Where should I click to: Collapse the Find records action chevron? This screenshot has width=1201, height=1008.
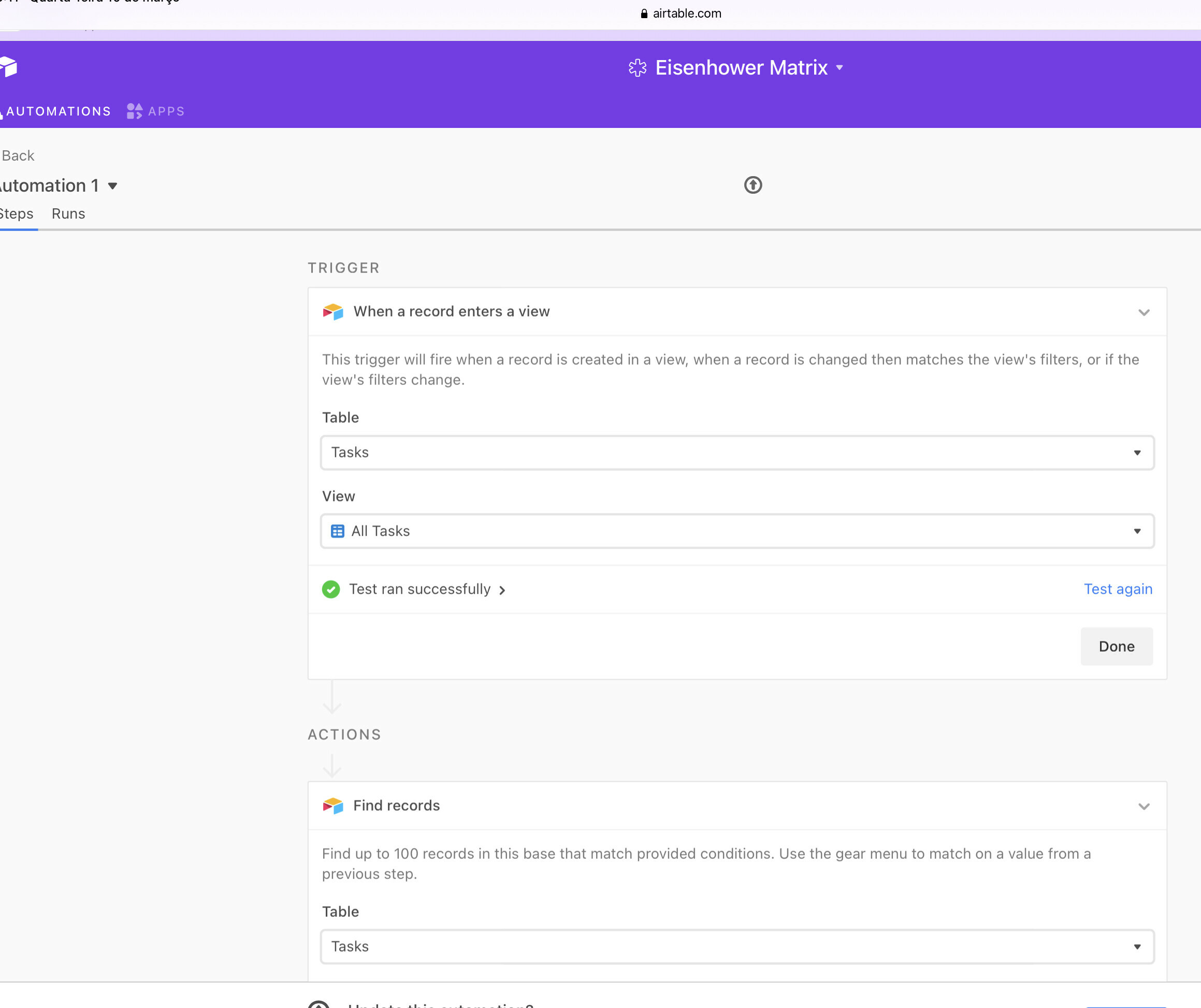pos(1144,807)
